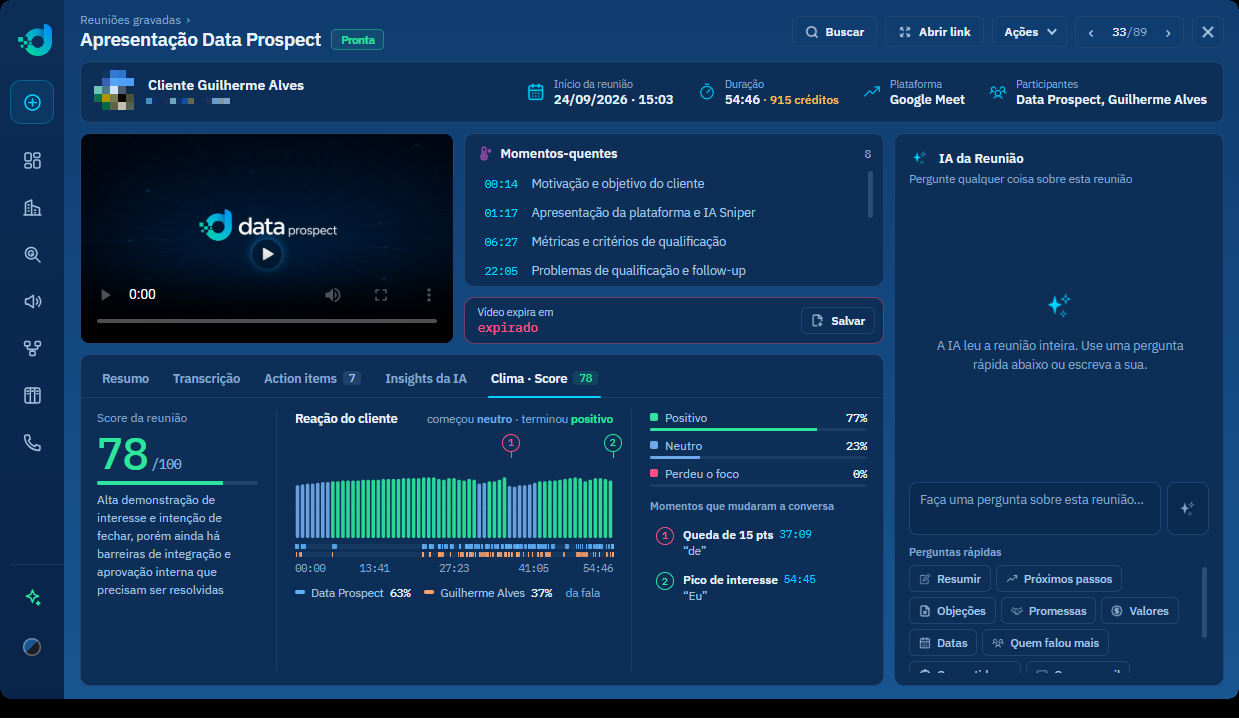Click the Momentos-quentes list scrollbar
The width and height of the screenshot is (1239, 720).
(x=870, y=194)
